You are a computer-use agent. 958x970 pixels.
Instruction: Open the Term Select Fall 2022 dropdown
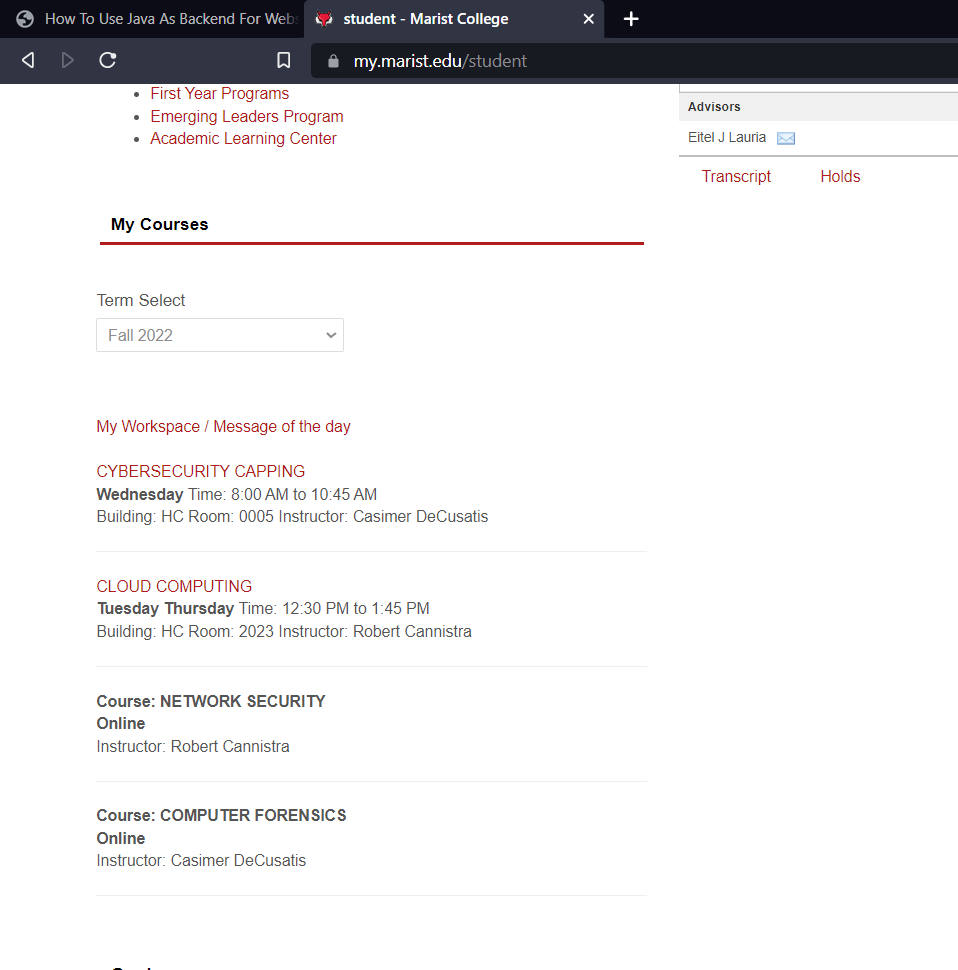220,335
